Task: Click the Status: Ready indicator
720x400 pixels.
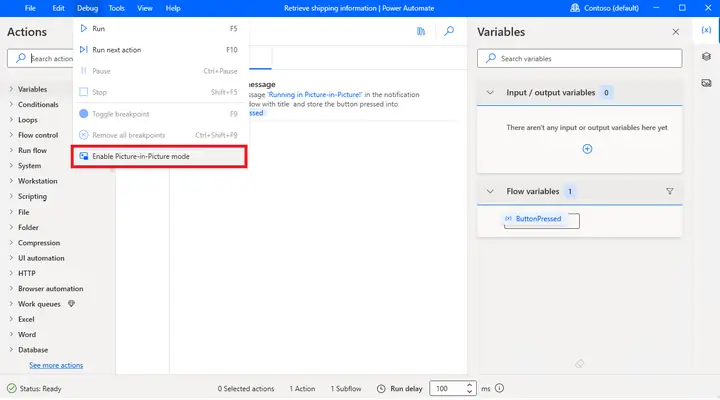Action: coord(34,389)
